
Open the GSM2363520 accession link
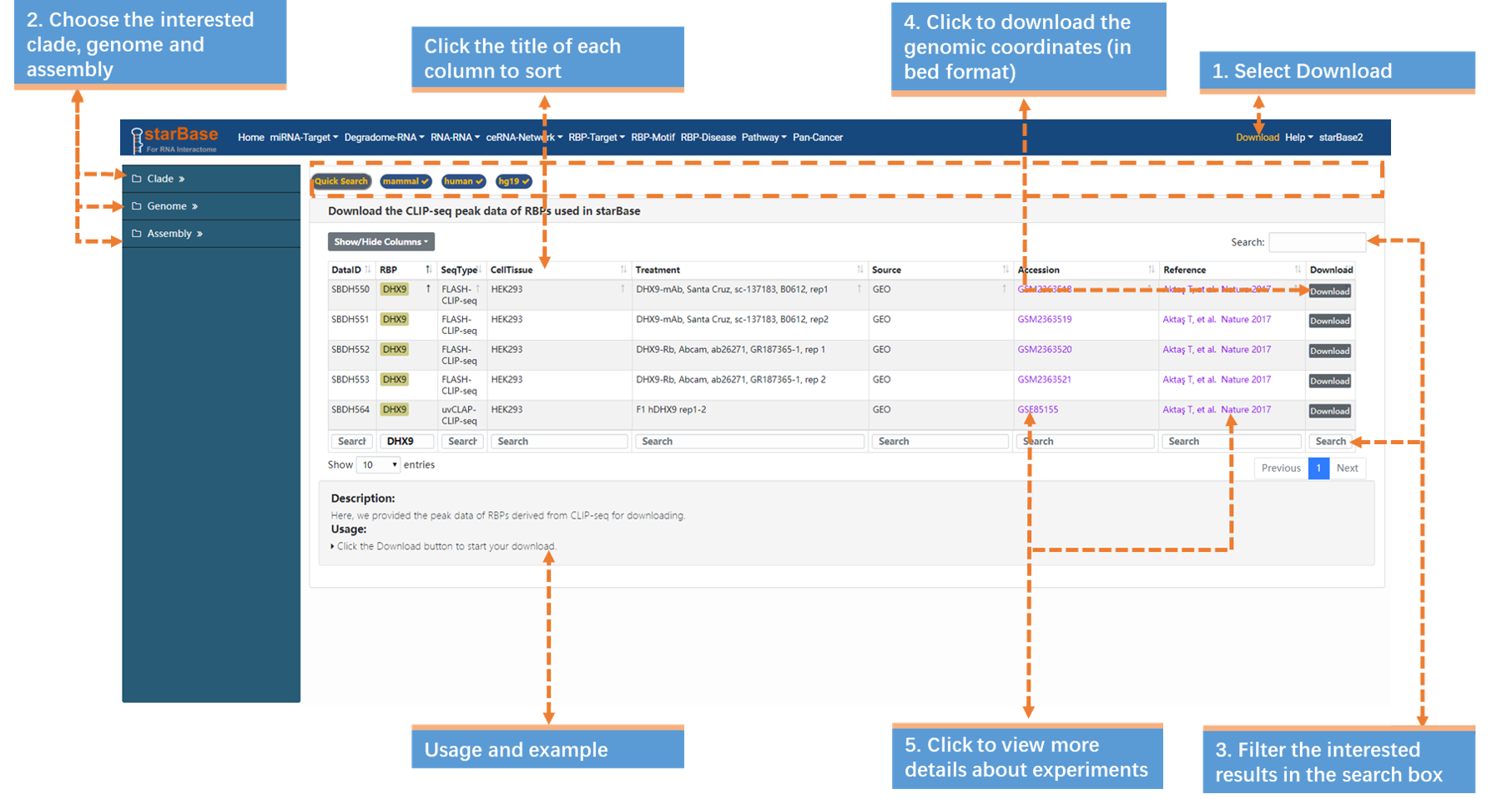click(x=1044, y=350)
